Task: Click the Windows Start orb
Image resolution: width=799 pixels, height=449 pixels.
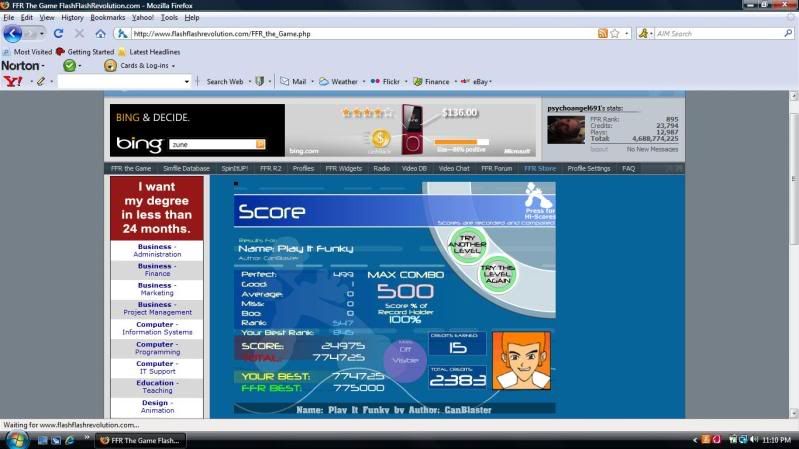Action: coord(17,439)
